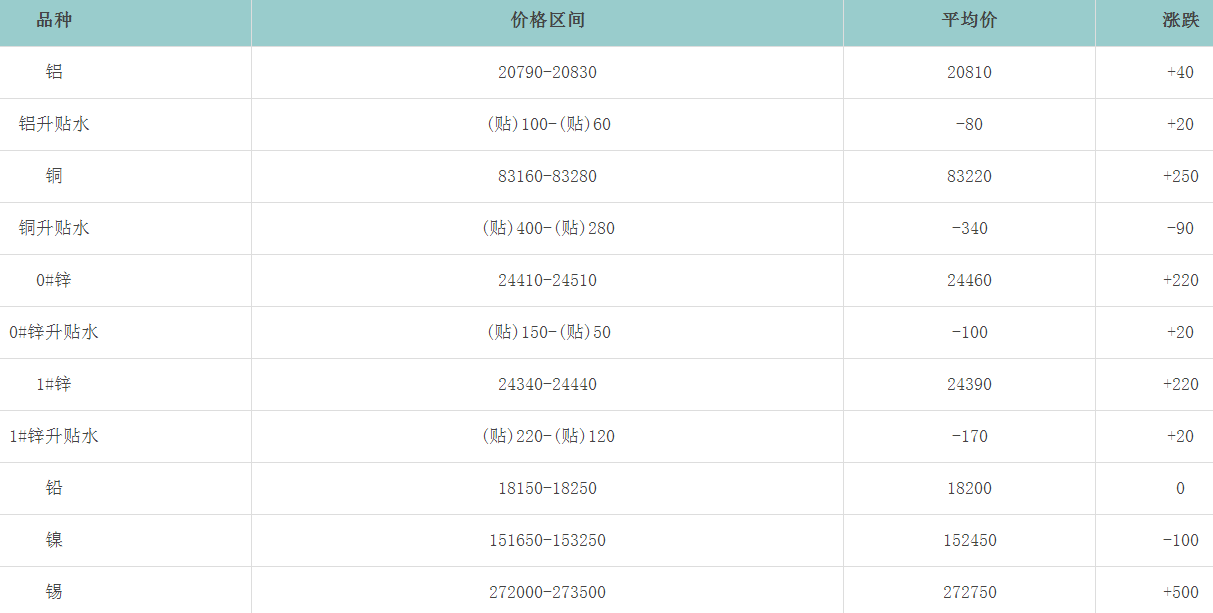Select the 镍 row label

click(54, 540)
